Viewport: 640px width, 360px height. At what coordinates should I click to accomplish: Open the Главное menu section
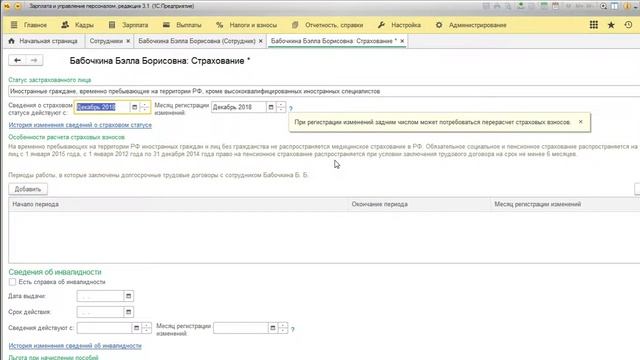[x=29, y=25]
